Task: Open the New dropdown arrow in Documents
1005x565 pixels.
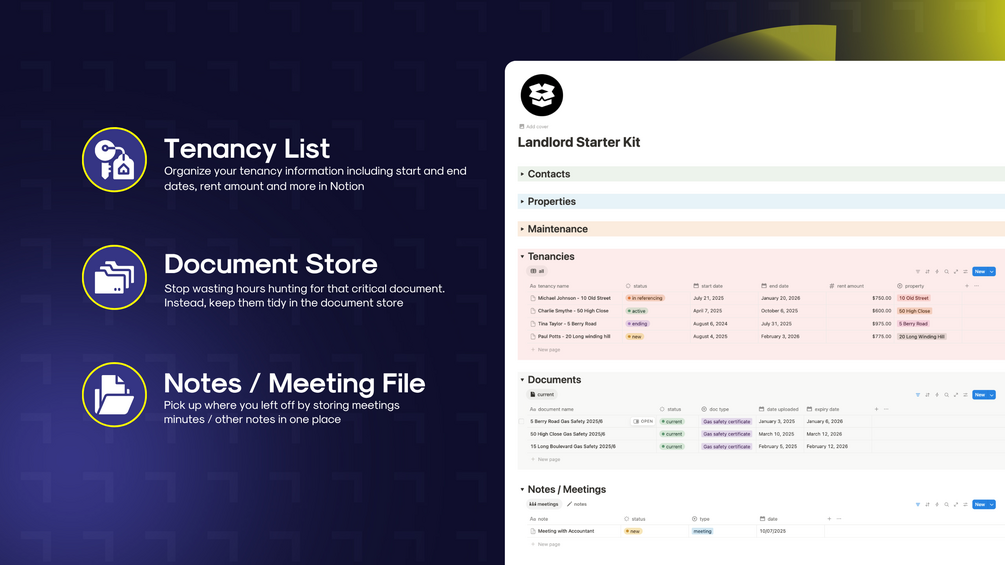Action: click(x=992, y=395)
